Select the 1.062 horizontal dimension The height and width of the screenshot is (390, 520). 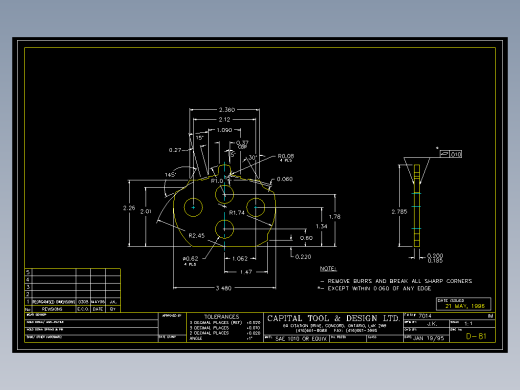click(x=240, y=258)
